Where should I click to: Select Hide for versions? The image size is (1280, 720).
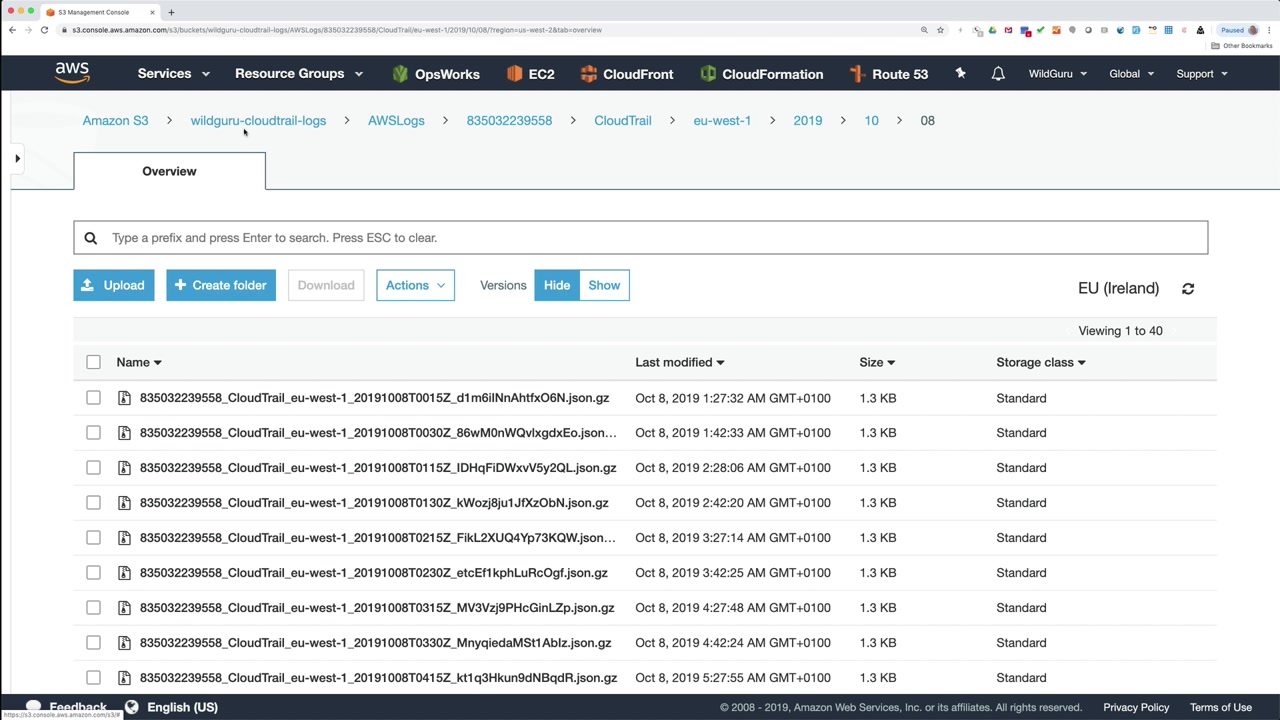[557, 285]
